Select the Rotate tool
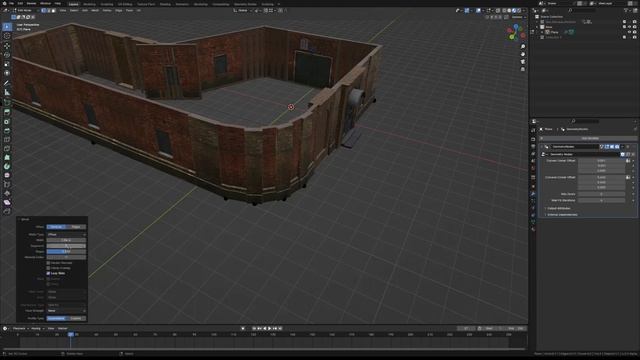The height and width of the screenshot is (360, 640). click(x=7, y=55)
